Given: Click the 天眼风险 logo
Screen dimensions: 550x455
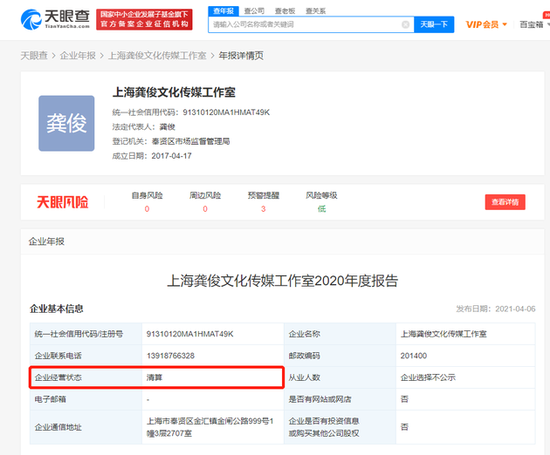Looking at the screenshot, I should (62, 202).
